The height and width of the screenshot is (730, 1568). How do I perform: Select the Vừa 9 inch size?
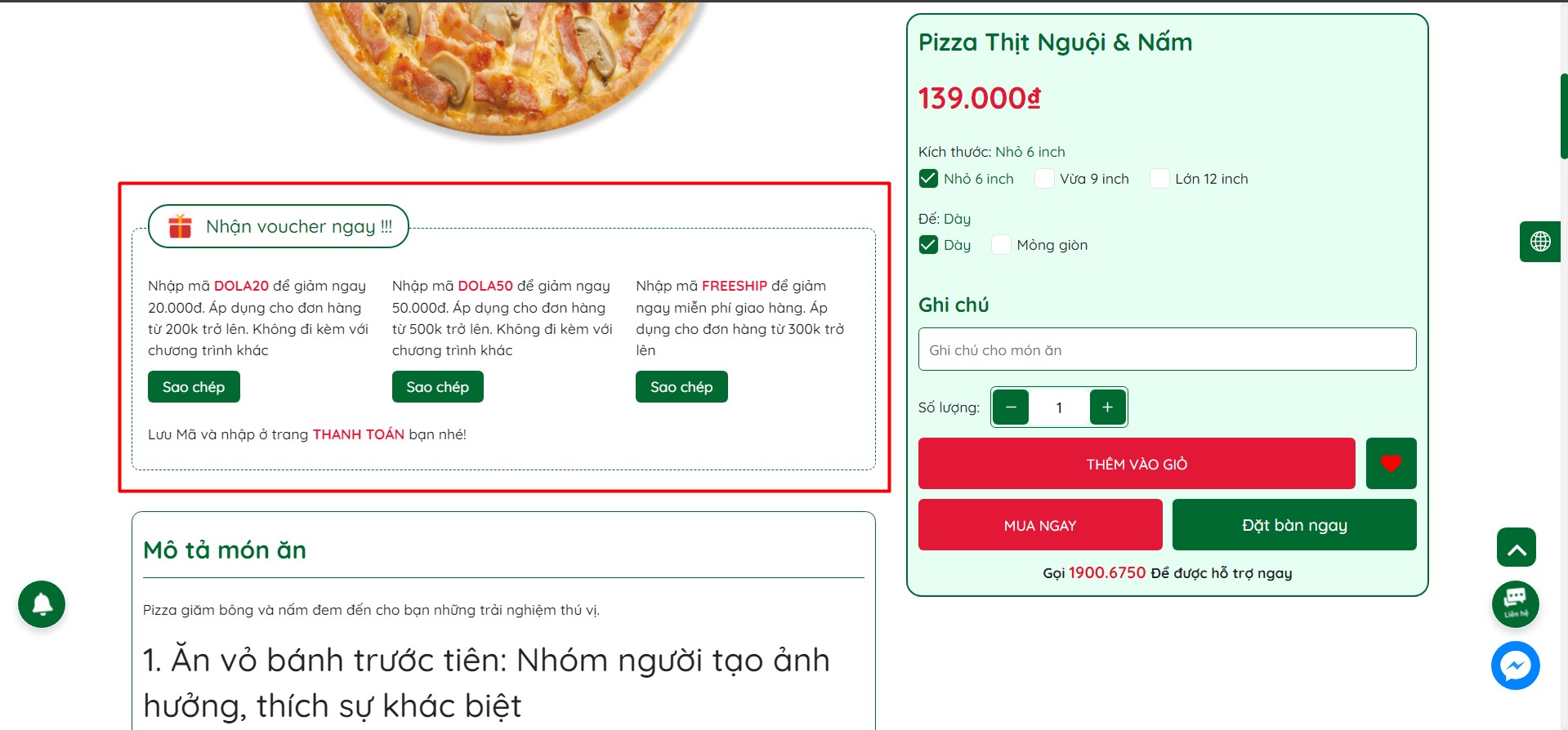point(1044,179)
